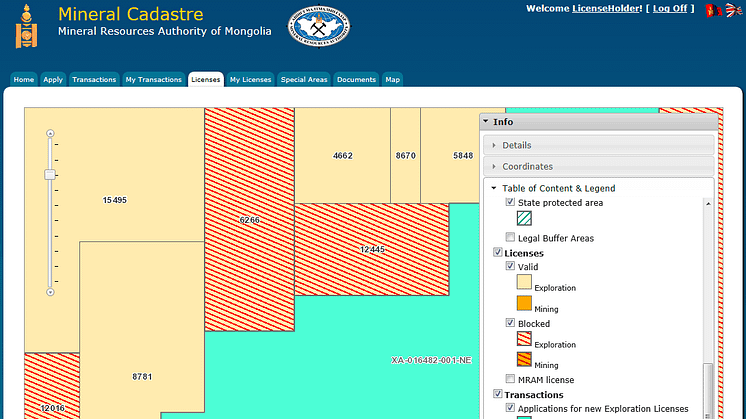Screen dimensions: 746x419
Task: Click the Mineral Resources Authority round seal
Action: pyautogui.click(x=319, y=29)
